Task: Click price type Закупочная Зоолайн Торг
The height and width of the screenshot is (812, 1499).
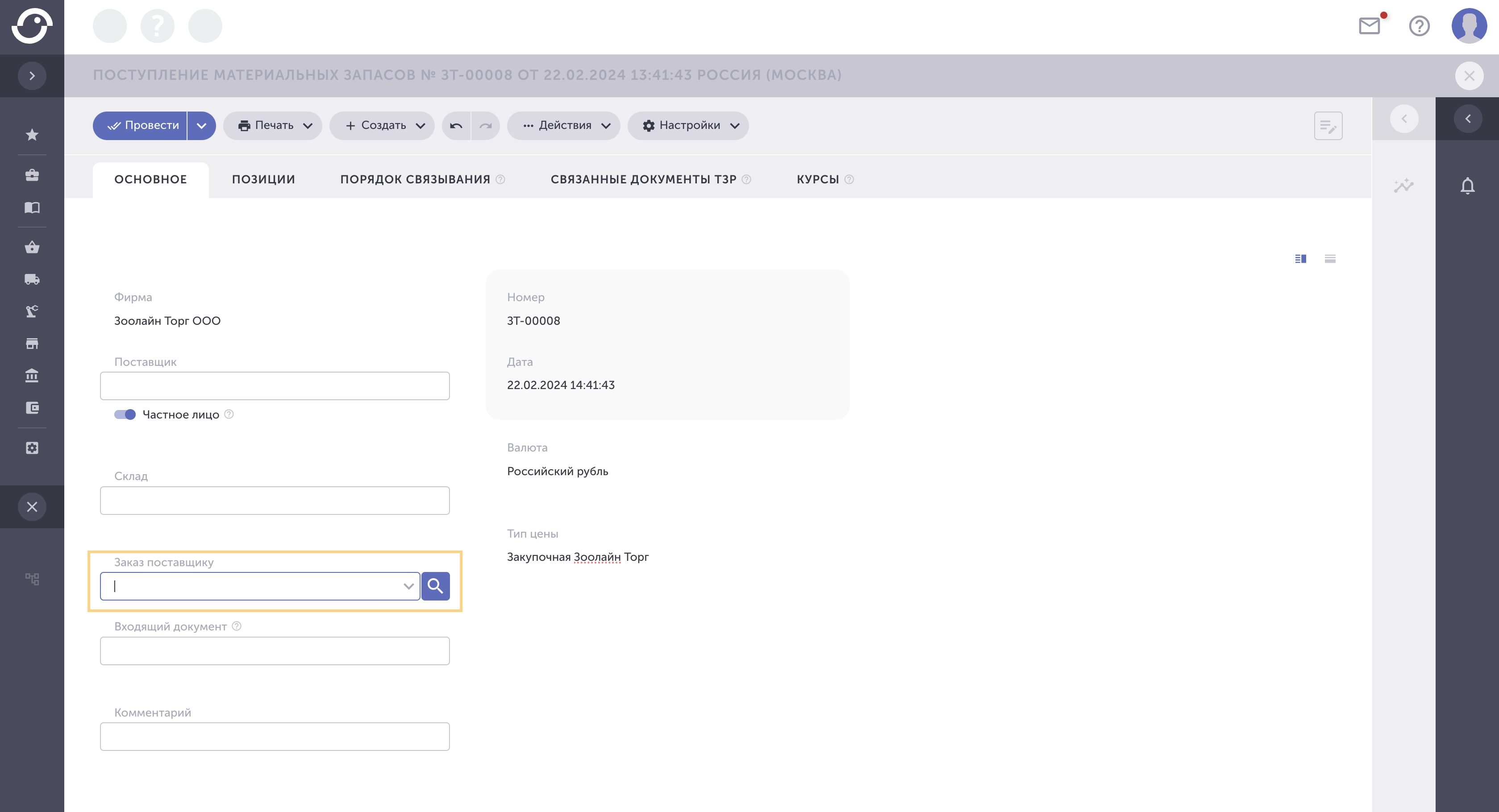Action: 578,557
